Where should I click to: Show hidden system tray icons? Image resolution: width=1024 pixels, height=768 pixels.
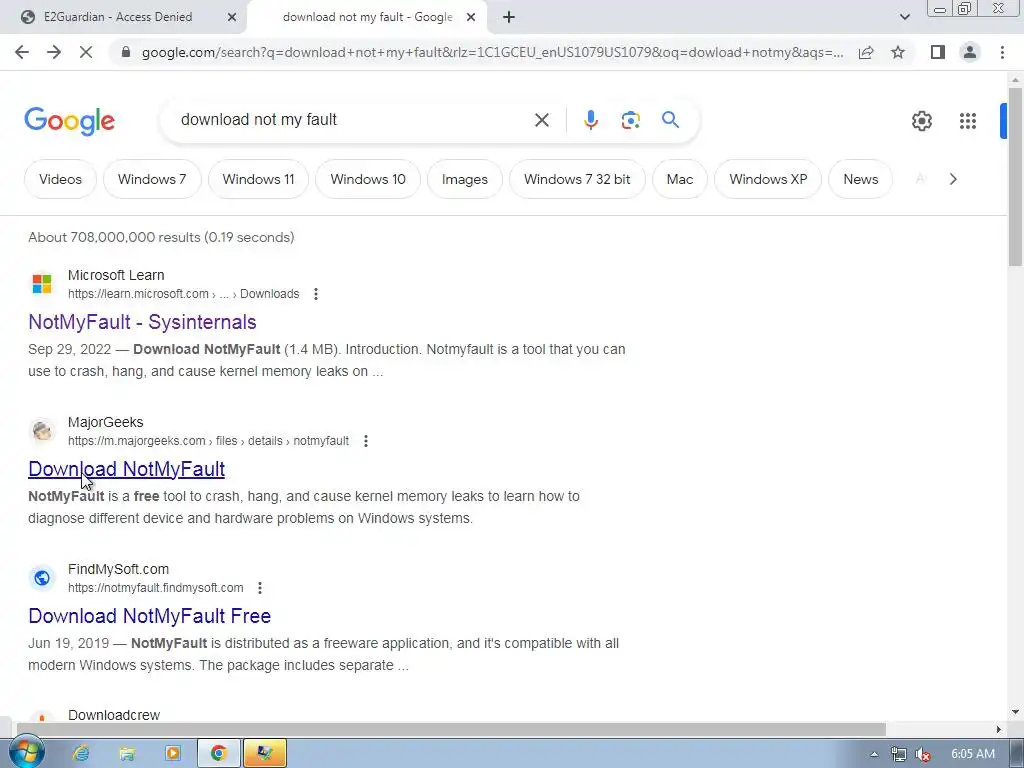[874, 754]
